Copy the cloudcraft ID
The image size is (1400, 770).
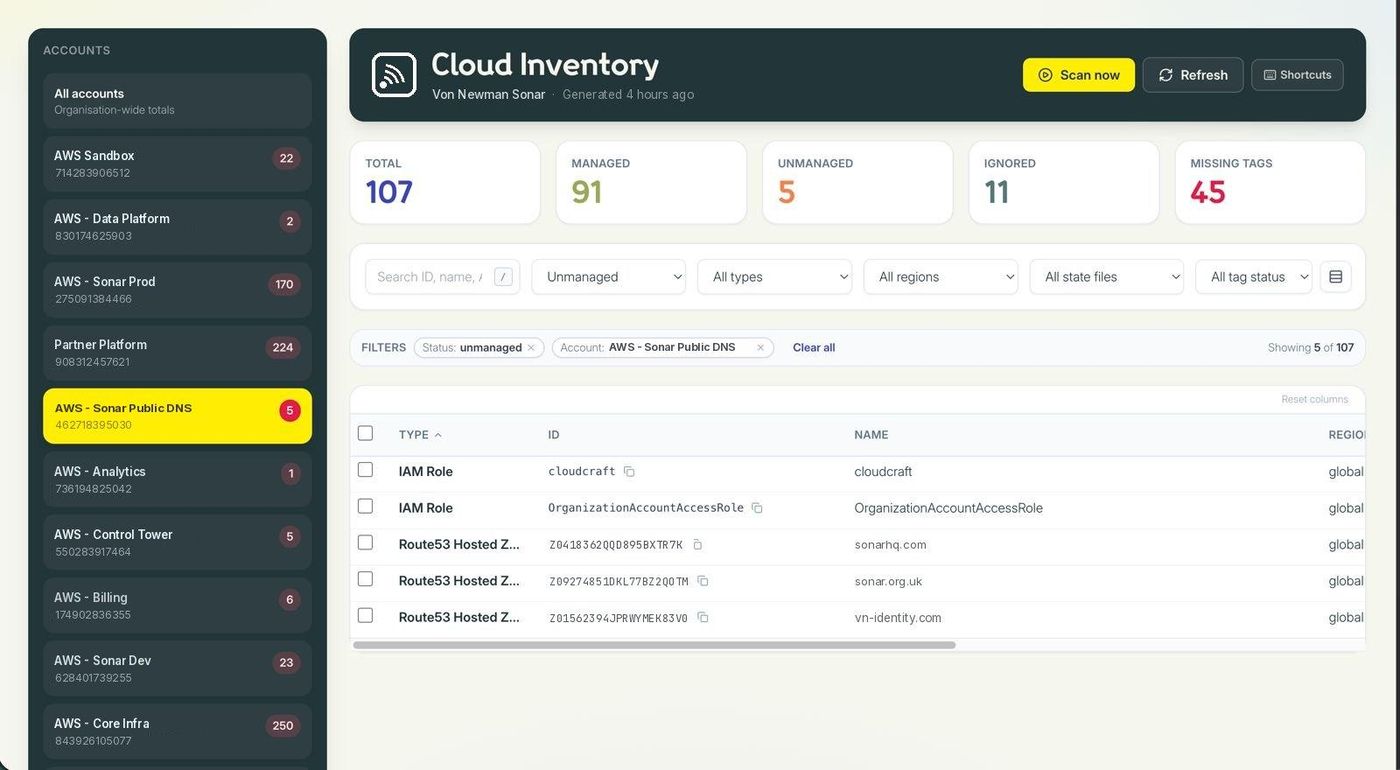629,471
